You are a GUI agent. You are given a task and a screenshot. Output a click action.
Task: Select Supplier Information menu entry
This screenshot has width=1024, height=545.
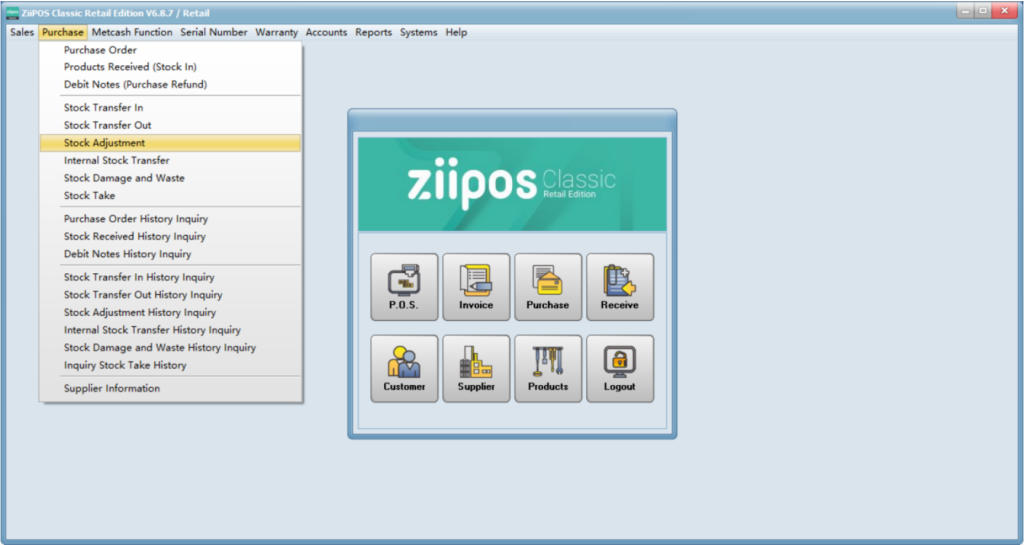pyautogui.click(x=112, y=388)
